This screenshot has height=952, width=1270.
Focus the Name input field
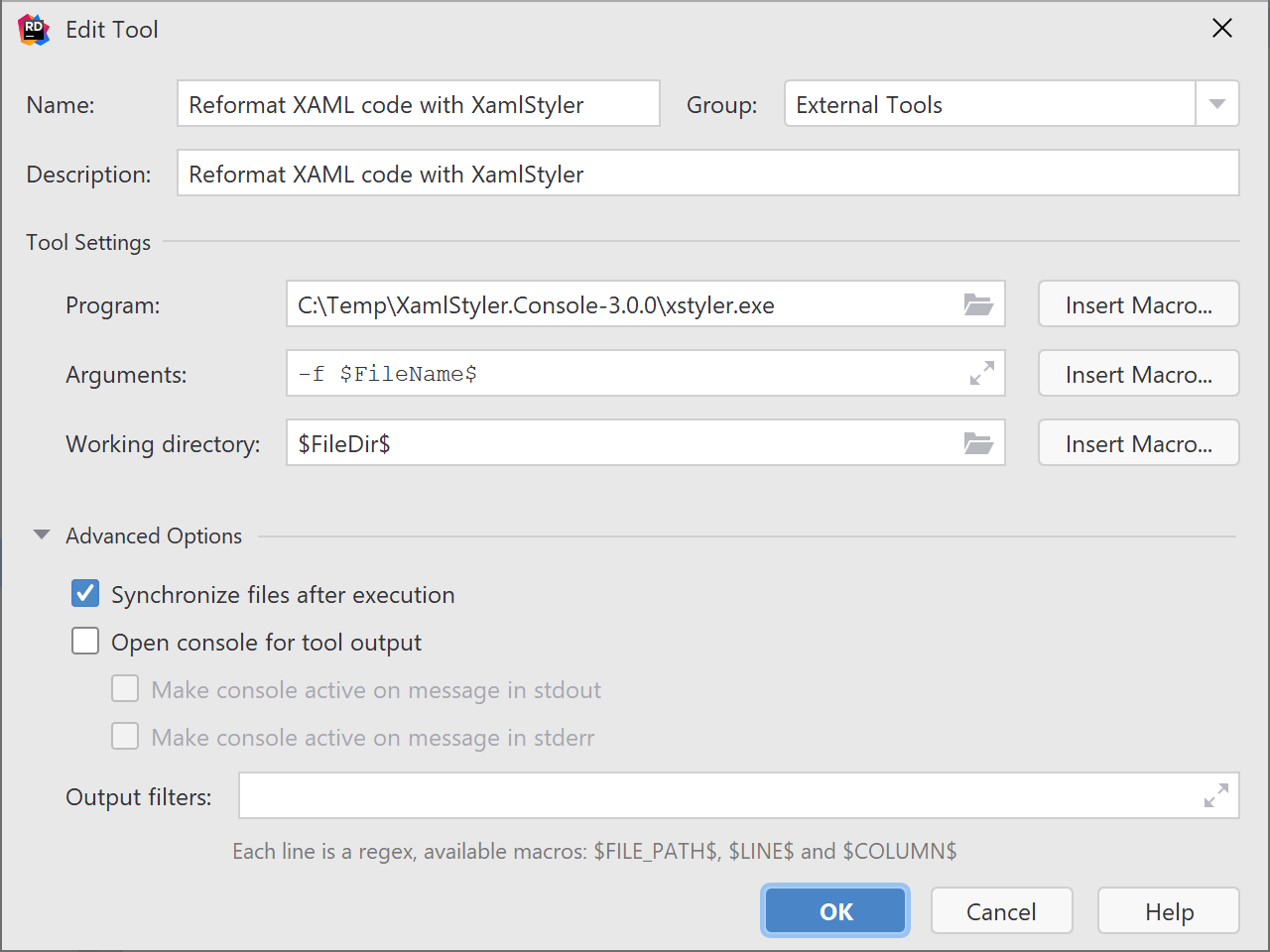tap(419, 104)
